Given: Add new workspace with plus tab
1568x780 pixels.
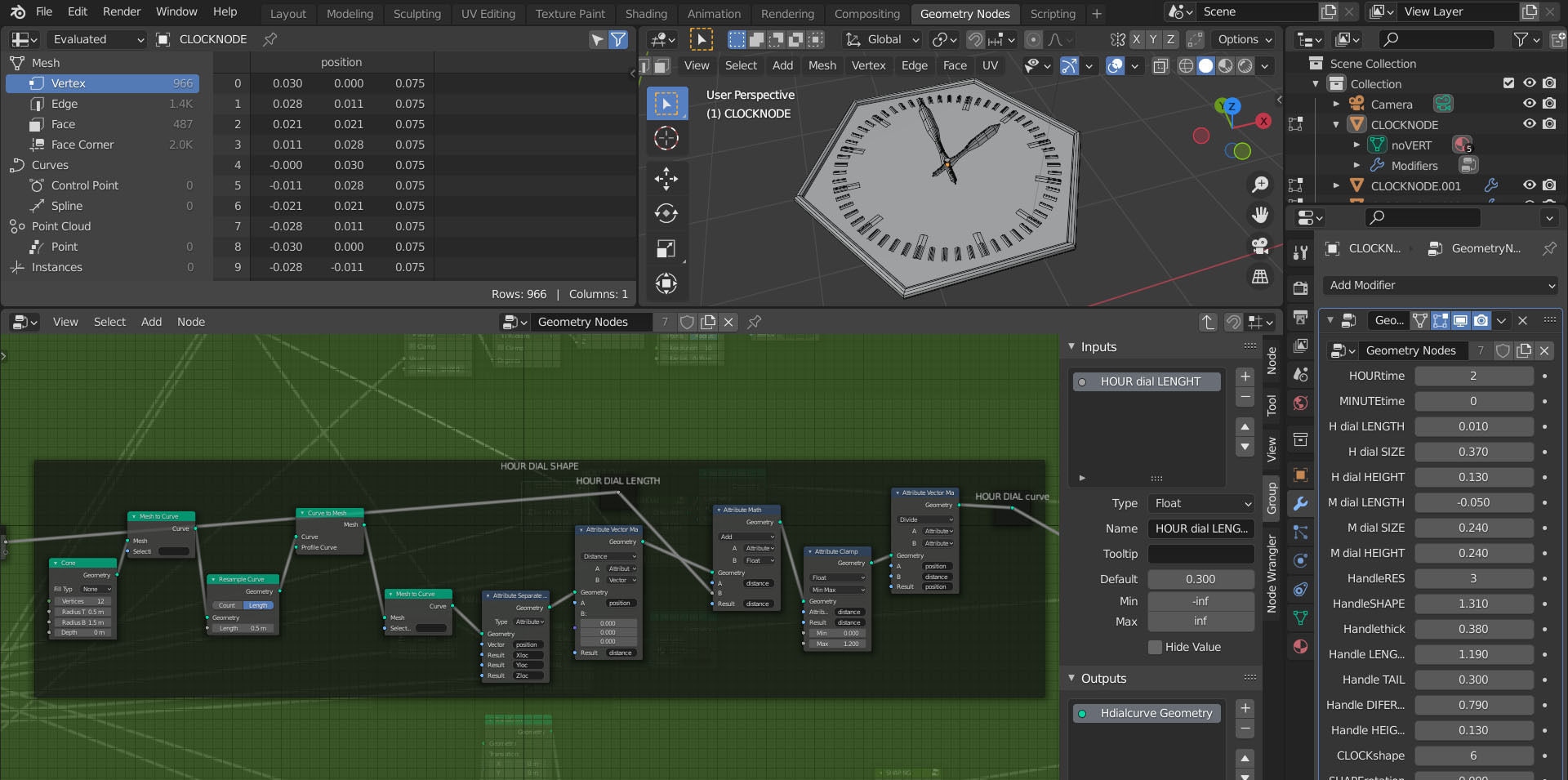Looking at the screenshot, I should pyautogui.click(x=1097, y=13).
